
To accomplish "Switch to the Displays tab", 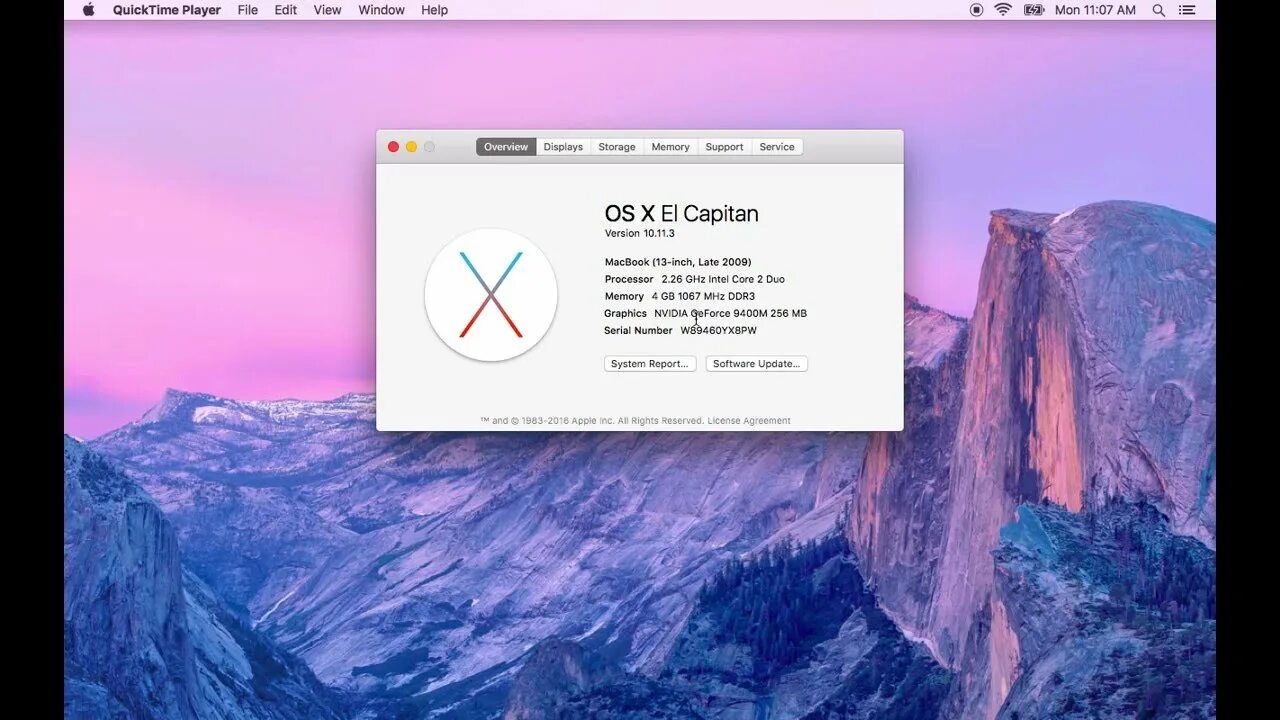I will pos(563,147).
